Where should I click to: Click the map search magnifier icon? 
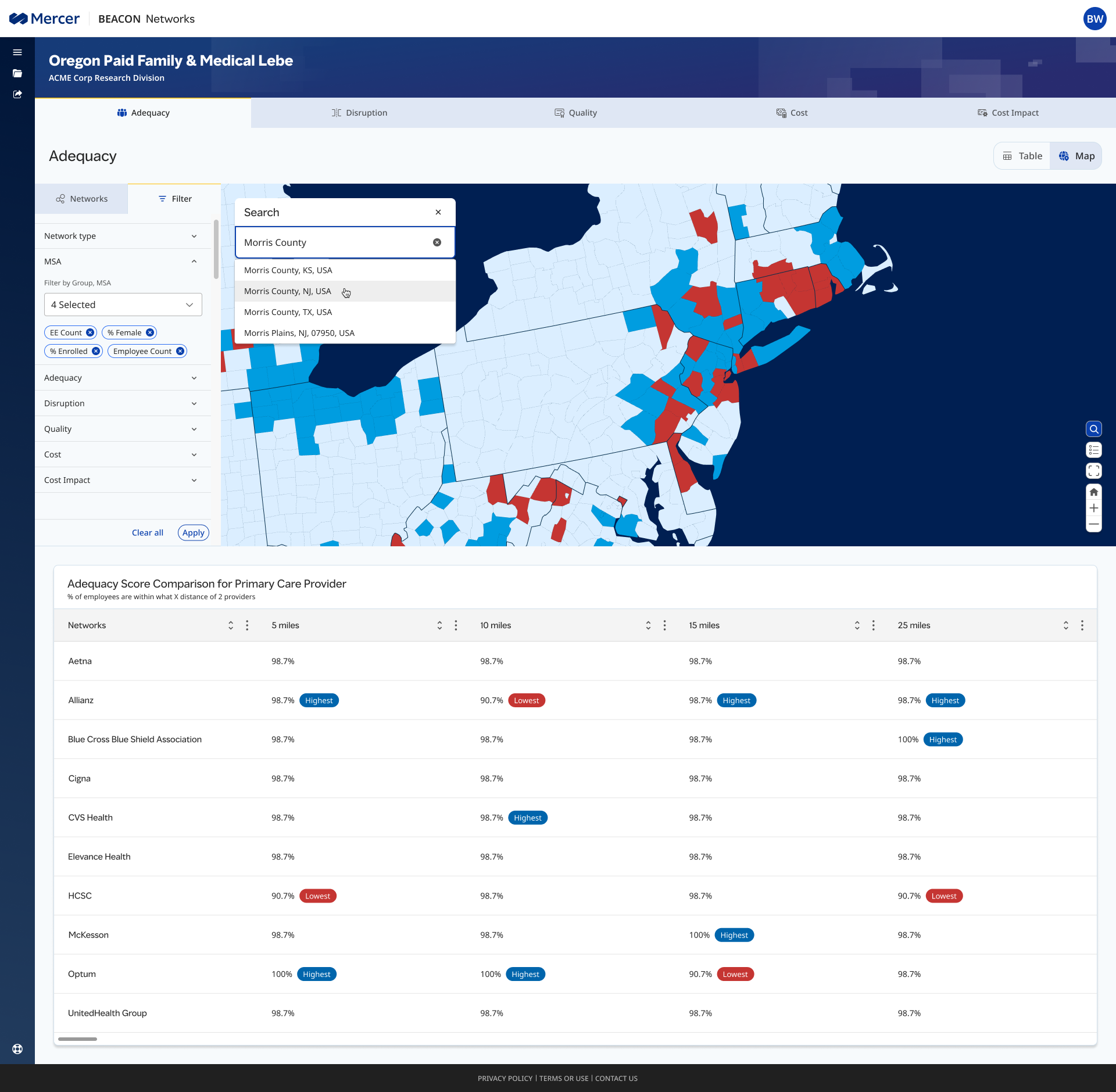(1094, 429)
